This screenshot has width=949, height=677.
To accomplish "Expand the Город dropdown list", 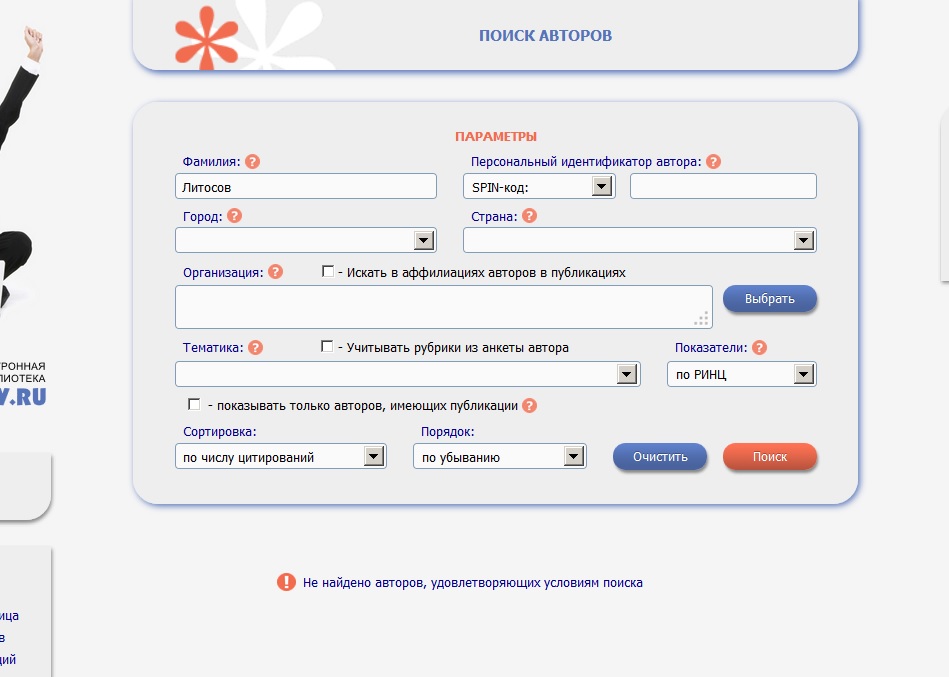I will [423, 240].
